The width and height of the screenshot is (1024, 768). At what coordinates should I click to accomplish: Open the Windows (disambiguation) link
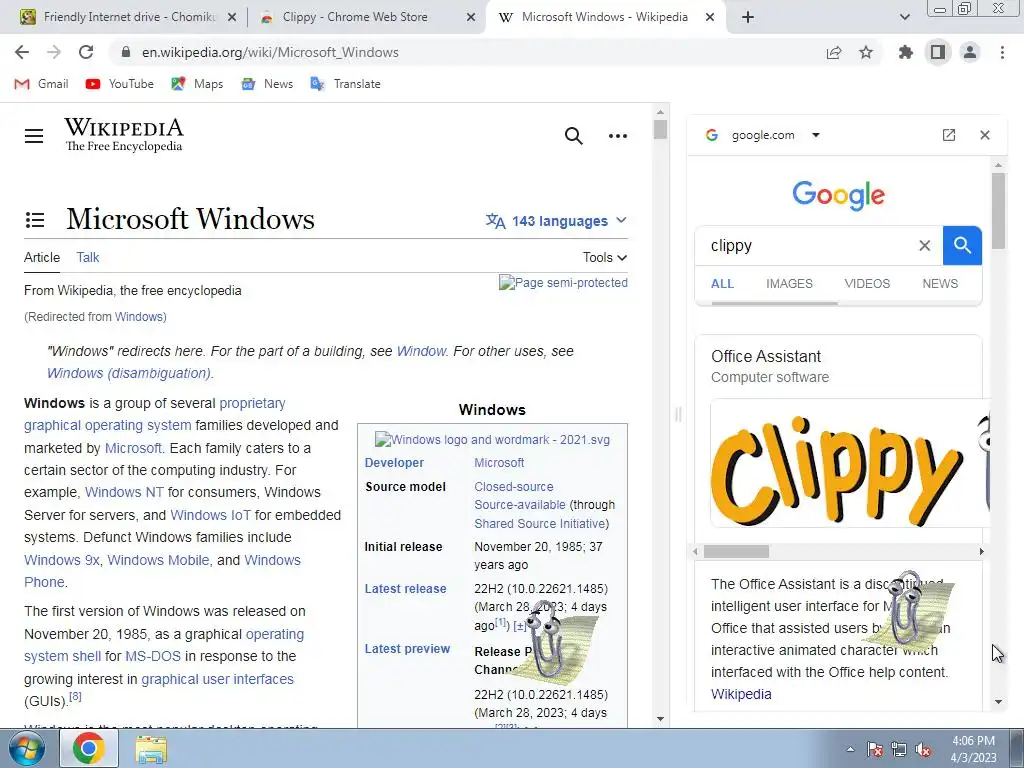tap(129, 373)
